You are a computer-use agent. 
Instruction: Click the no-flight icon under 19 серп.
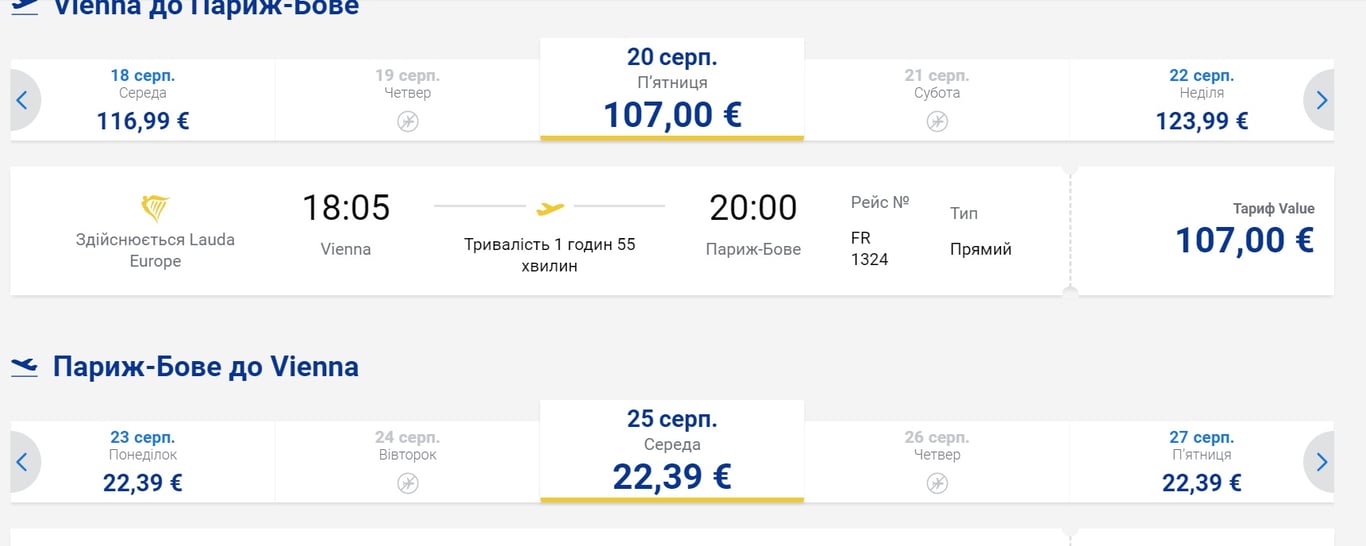coord(407,121)
